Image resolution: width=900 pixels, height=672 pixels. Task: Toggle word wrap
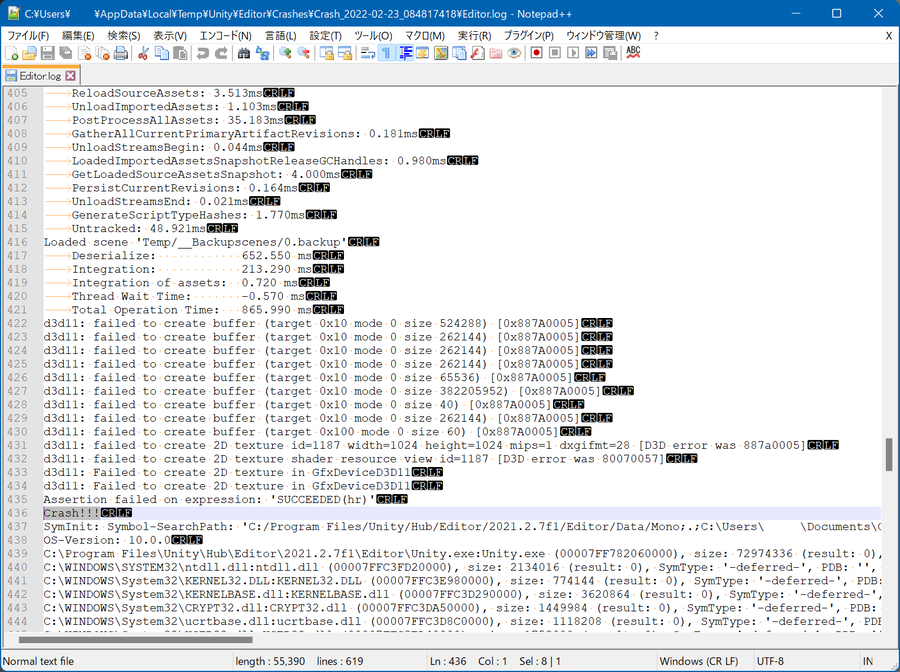point(368,53)
